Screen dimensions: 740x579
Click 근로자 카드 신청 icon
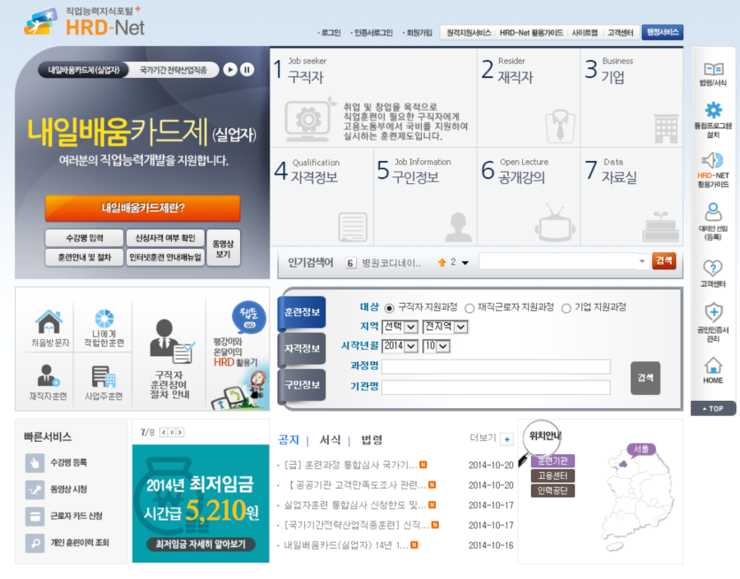35,516
